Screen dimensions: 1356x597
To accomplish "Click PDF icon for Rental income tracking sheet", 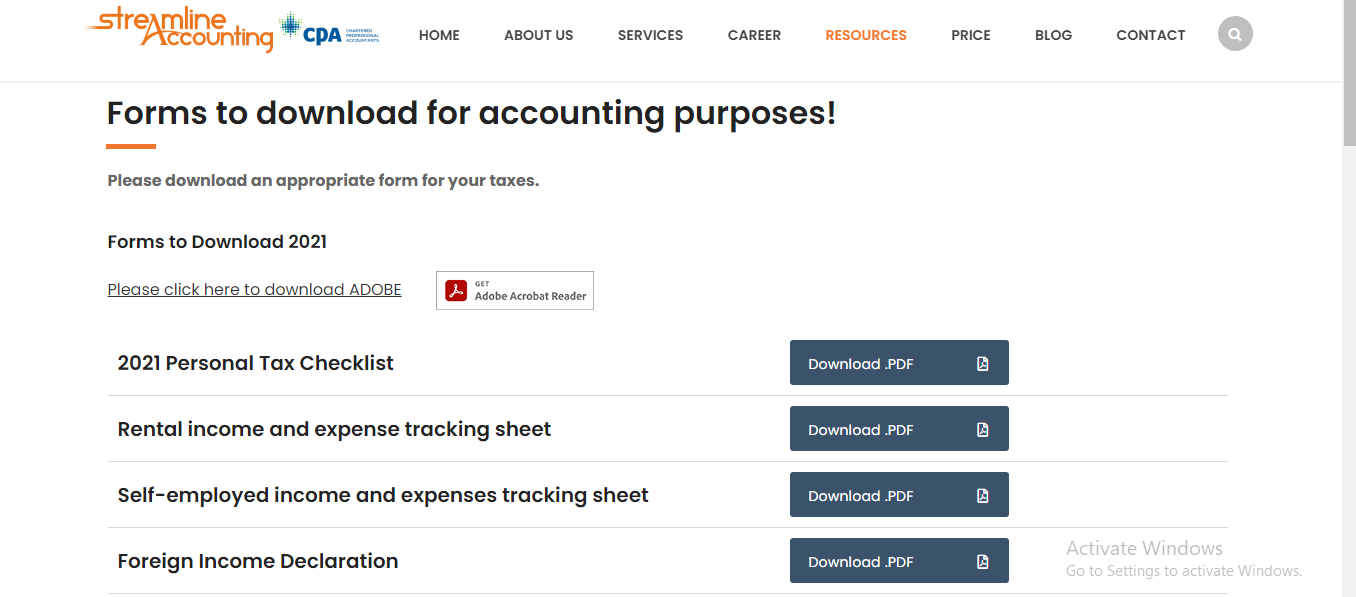I will pos(982,430).
